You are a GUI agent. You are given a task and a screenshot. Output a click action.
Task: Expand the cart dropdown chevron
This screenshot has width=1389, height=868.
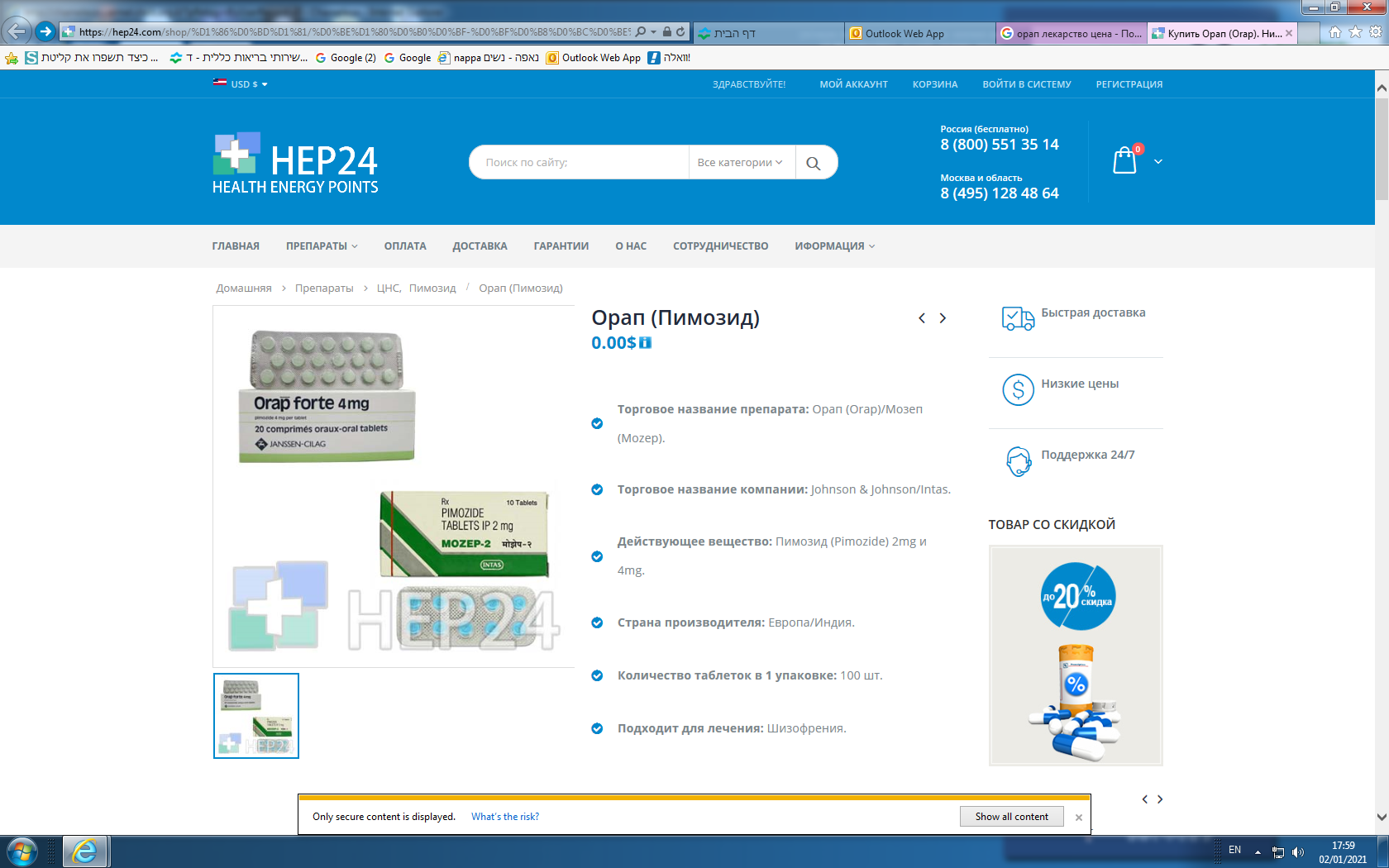pyautogui.click(x=1158, y=162)
